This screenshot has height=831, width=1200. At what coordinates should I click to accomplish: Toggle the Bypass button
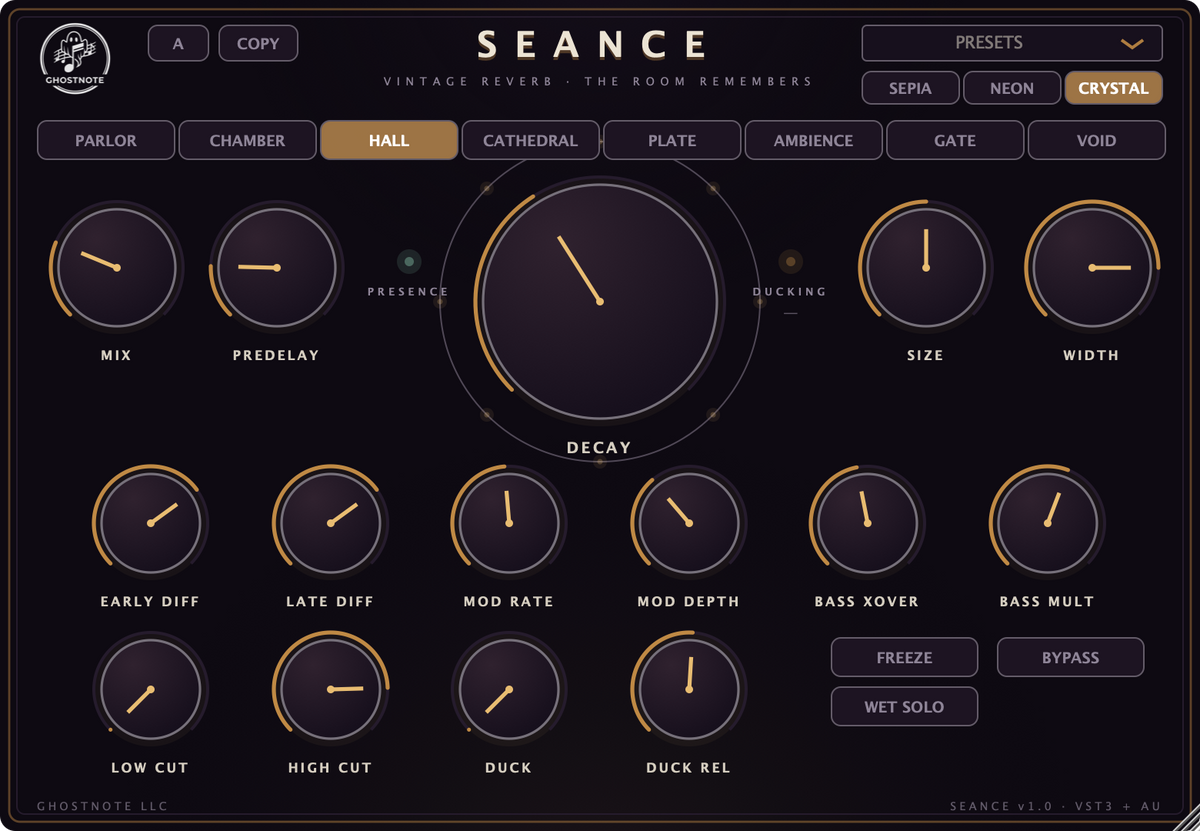[1070, 657]
